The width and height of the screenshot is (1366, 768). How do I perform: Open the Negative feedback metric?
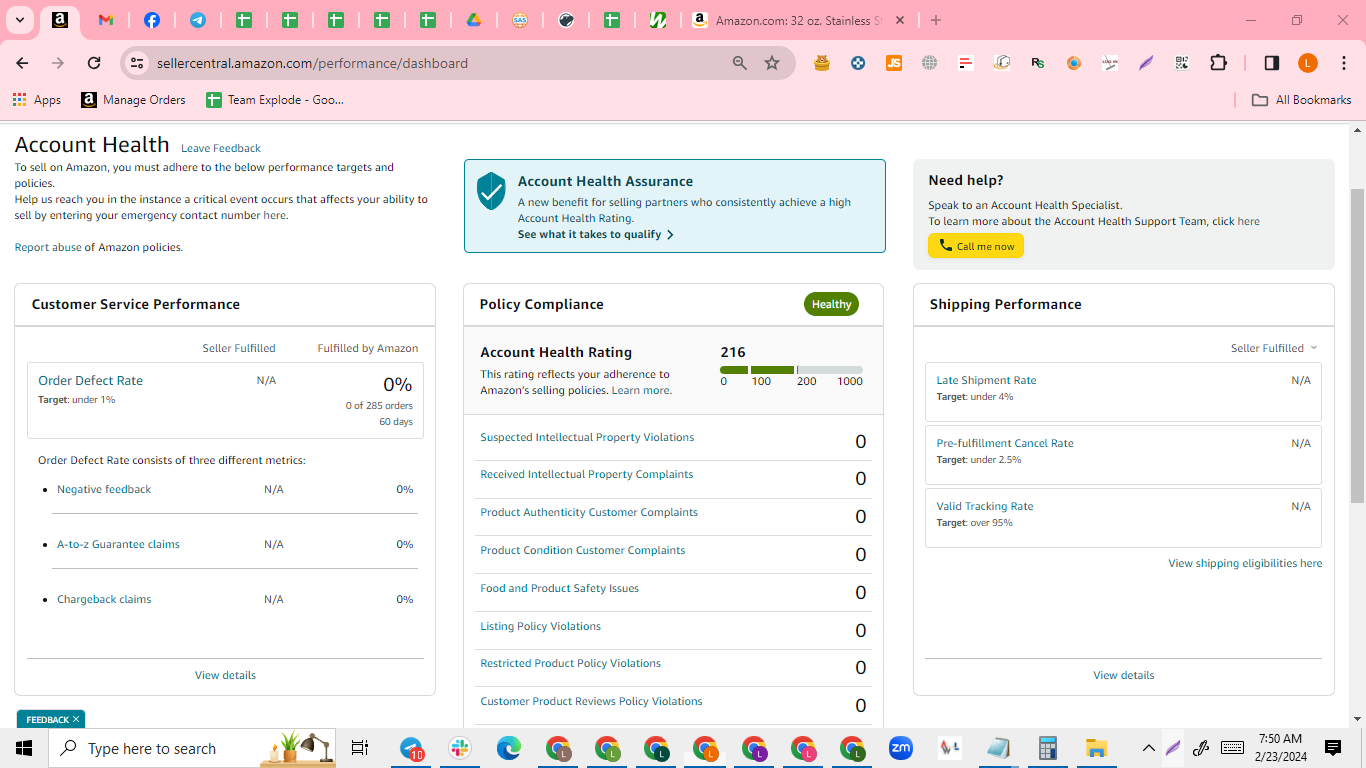tap(104, 489)
